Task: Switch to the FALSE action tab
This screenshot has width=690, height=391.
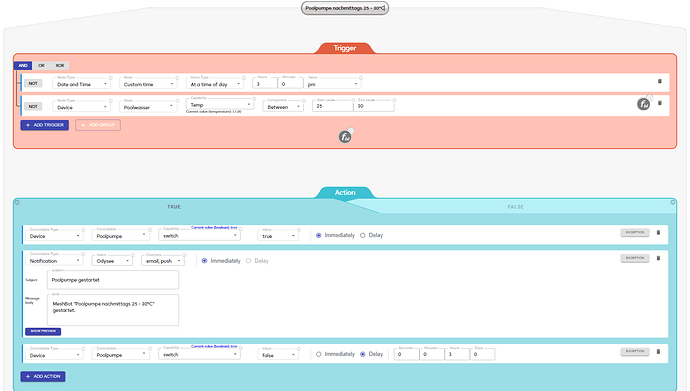Action: 515,207
